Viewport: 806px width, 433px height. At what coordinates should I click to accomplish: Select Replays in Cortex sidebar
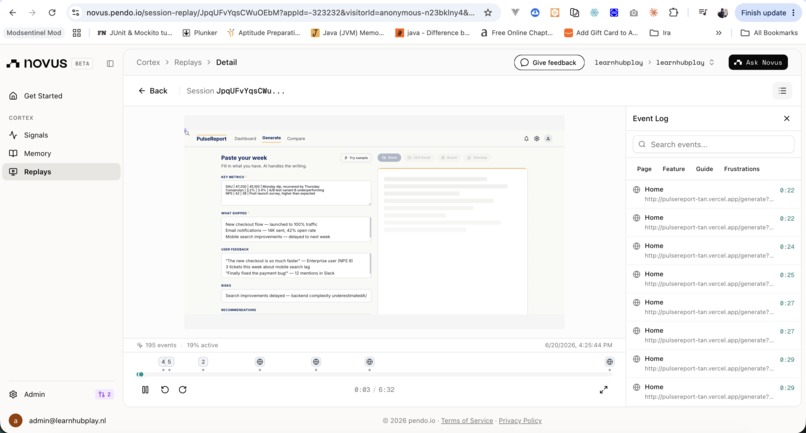click(x=61, y=172)
